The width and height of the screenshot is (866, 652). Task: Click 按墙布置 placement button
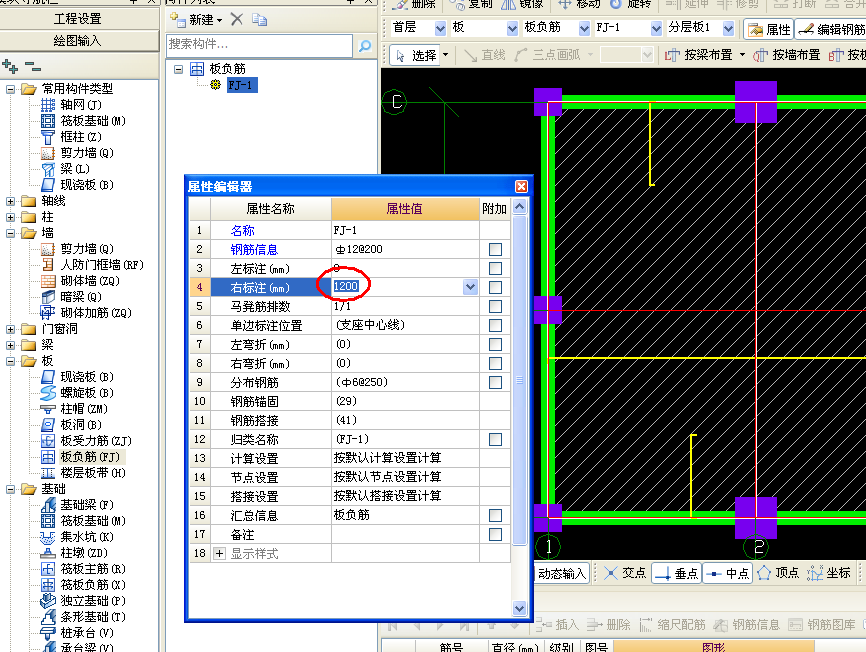tap(788, 55)
